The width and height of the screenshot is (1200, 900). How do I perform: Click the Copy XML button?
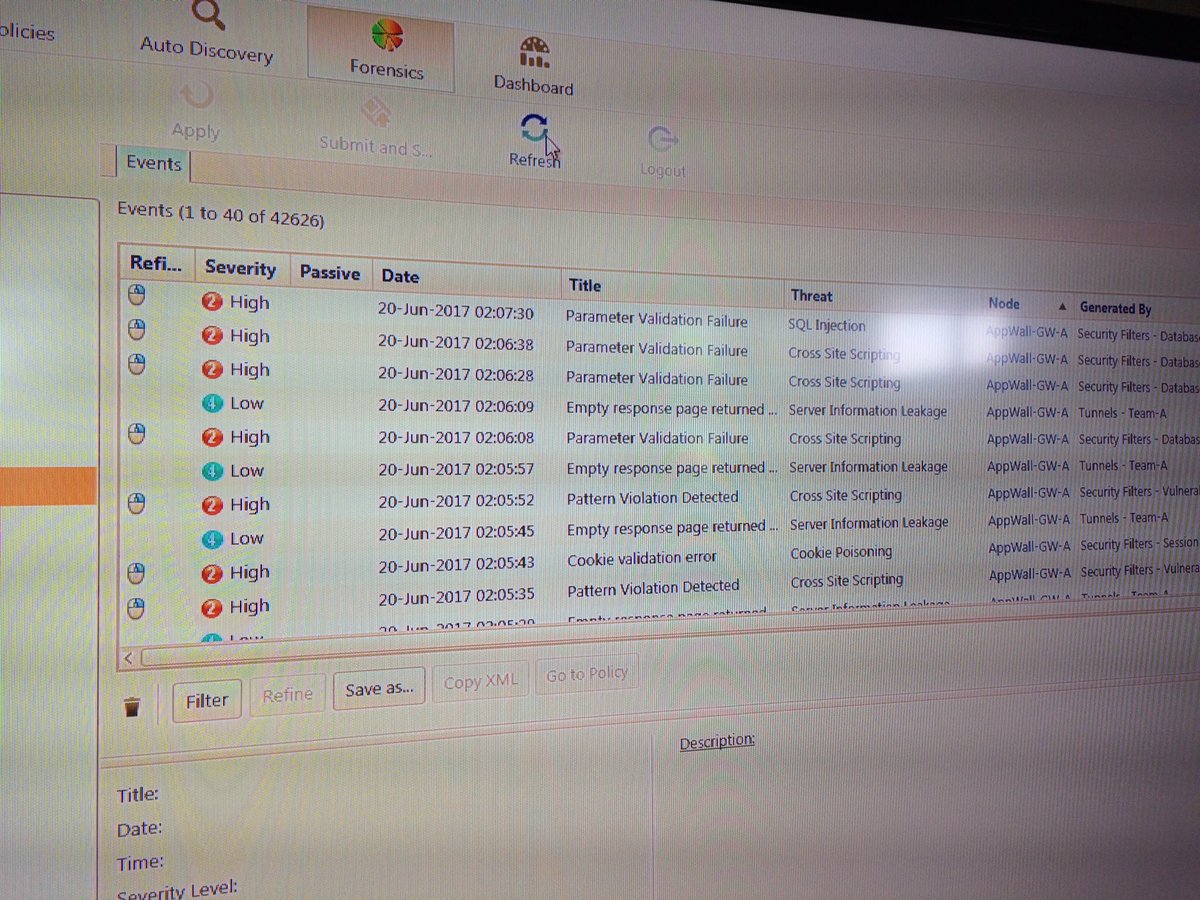pos(481,680)
